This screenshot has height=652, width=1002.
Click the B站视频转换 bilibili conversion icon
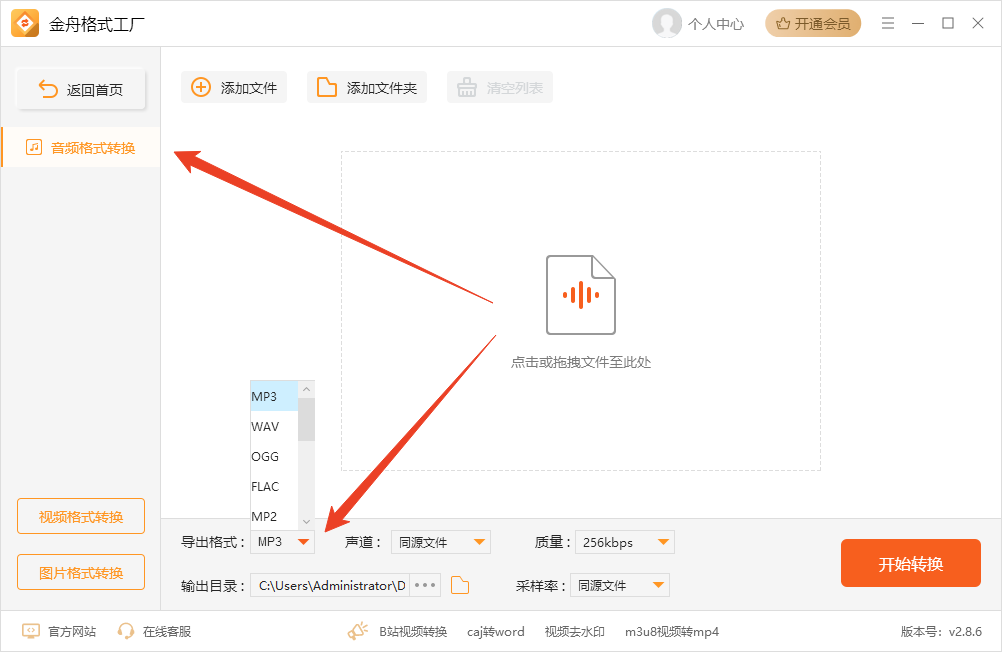[x=357, y=631]
